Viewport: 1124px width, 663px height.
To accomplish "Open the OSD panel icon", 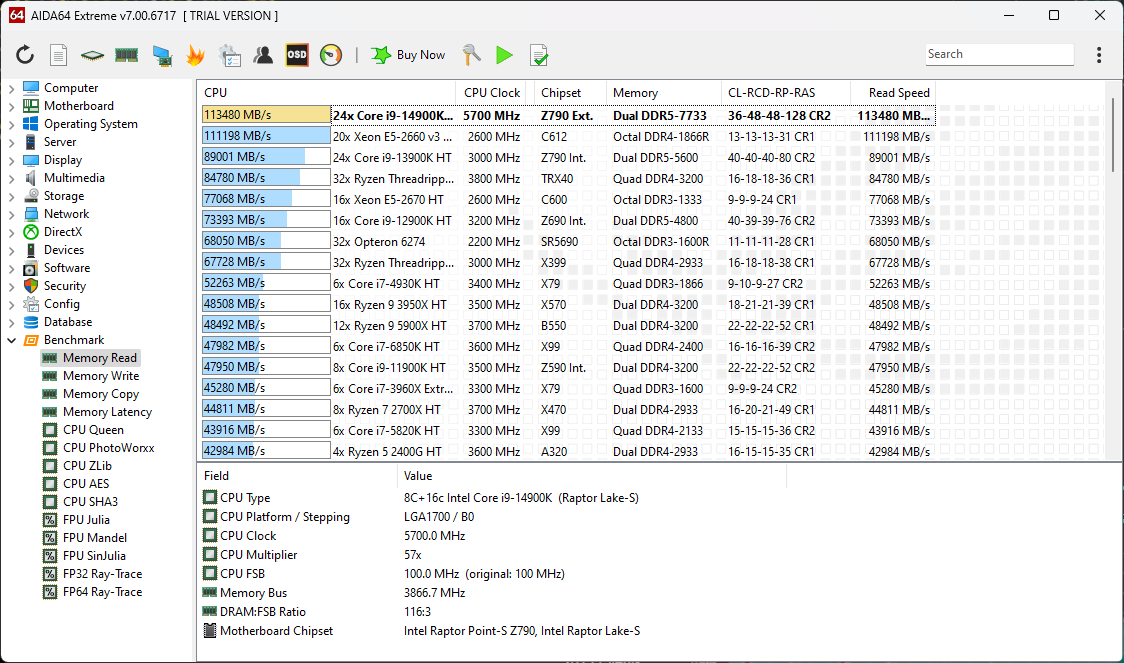I will [x=297, y=55].
